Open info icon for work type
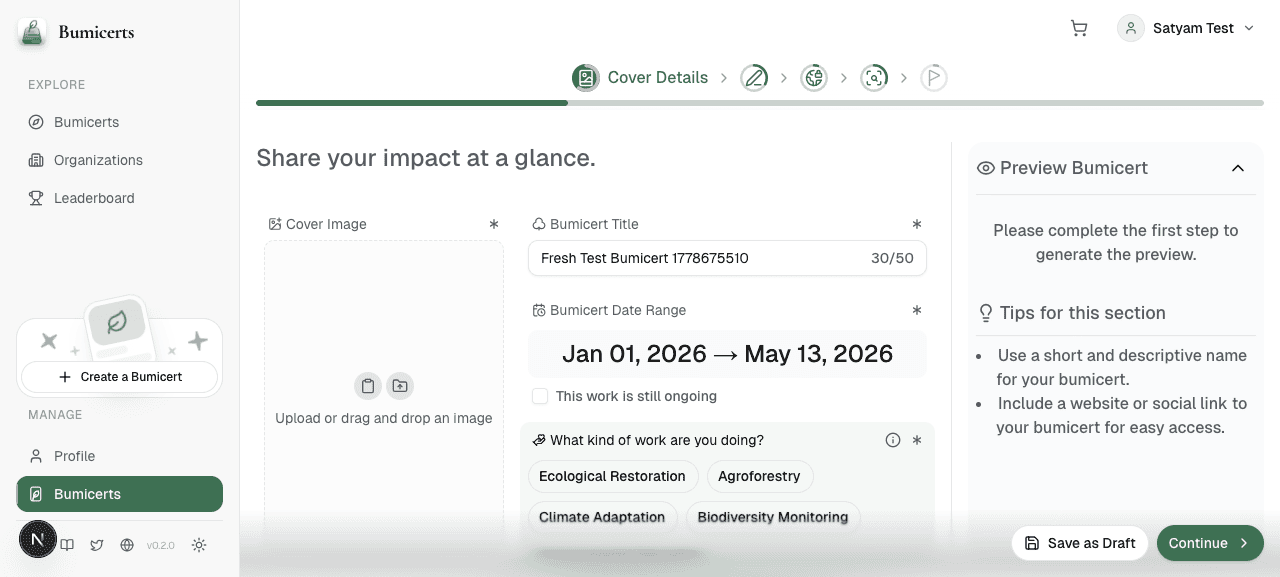The width and height of the screenshot is (1280, 577). pos(893,440)
